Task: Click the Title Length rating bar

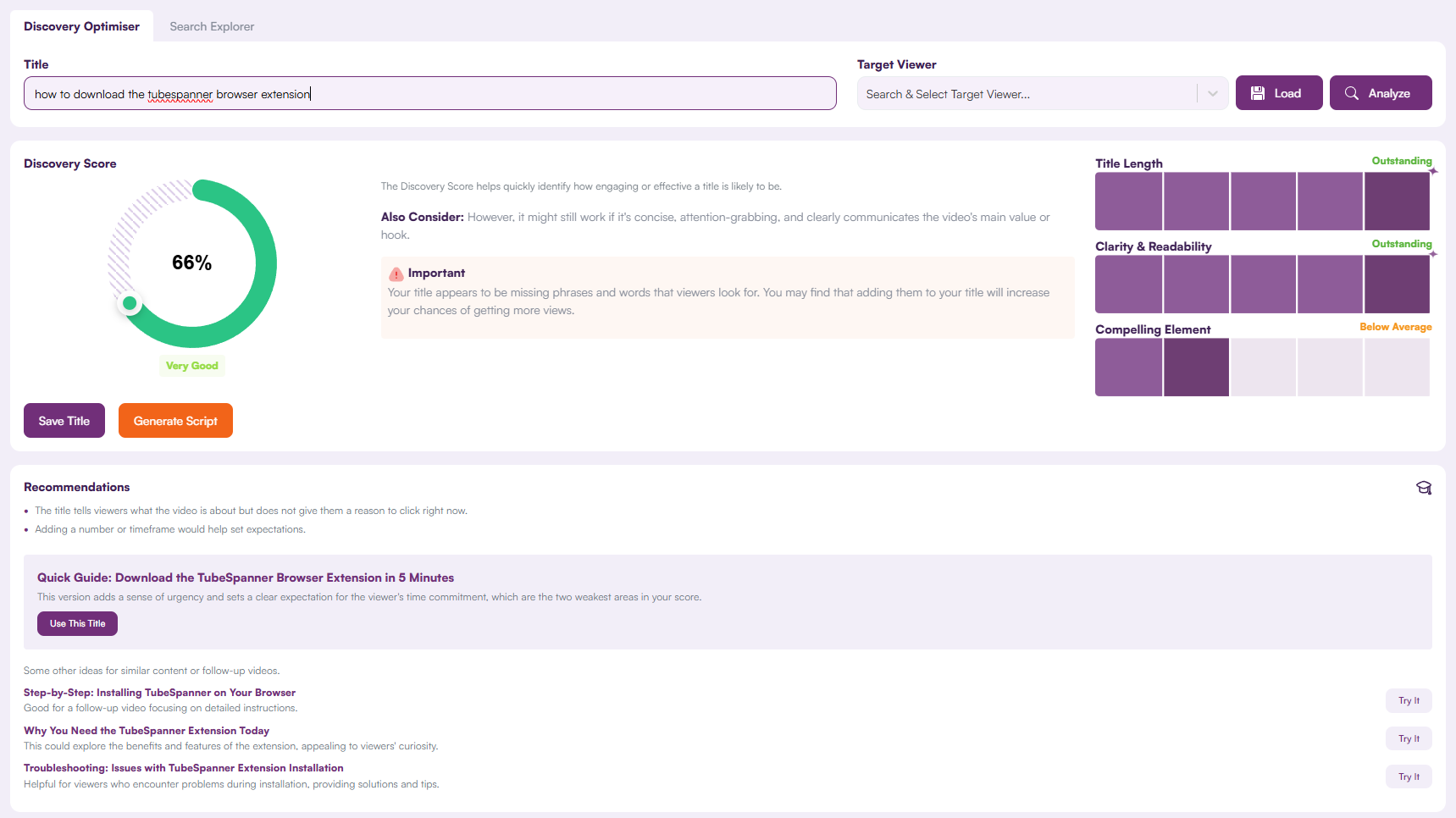Action: click(x=1262, y=202)
